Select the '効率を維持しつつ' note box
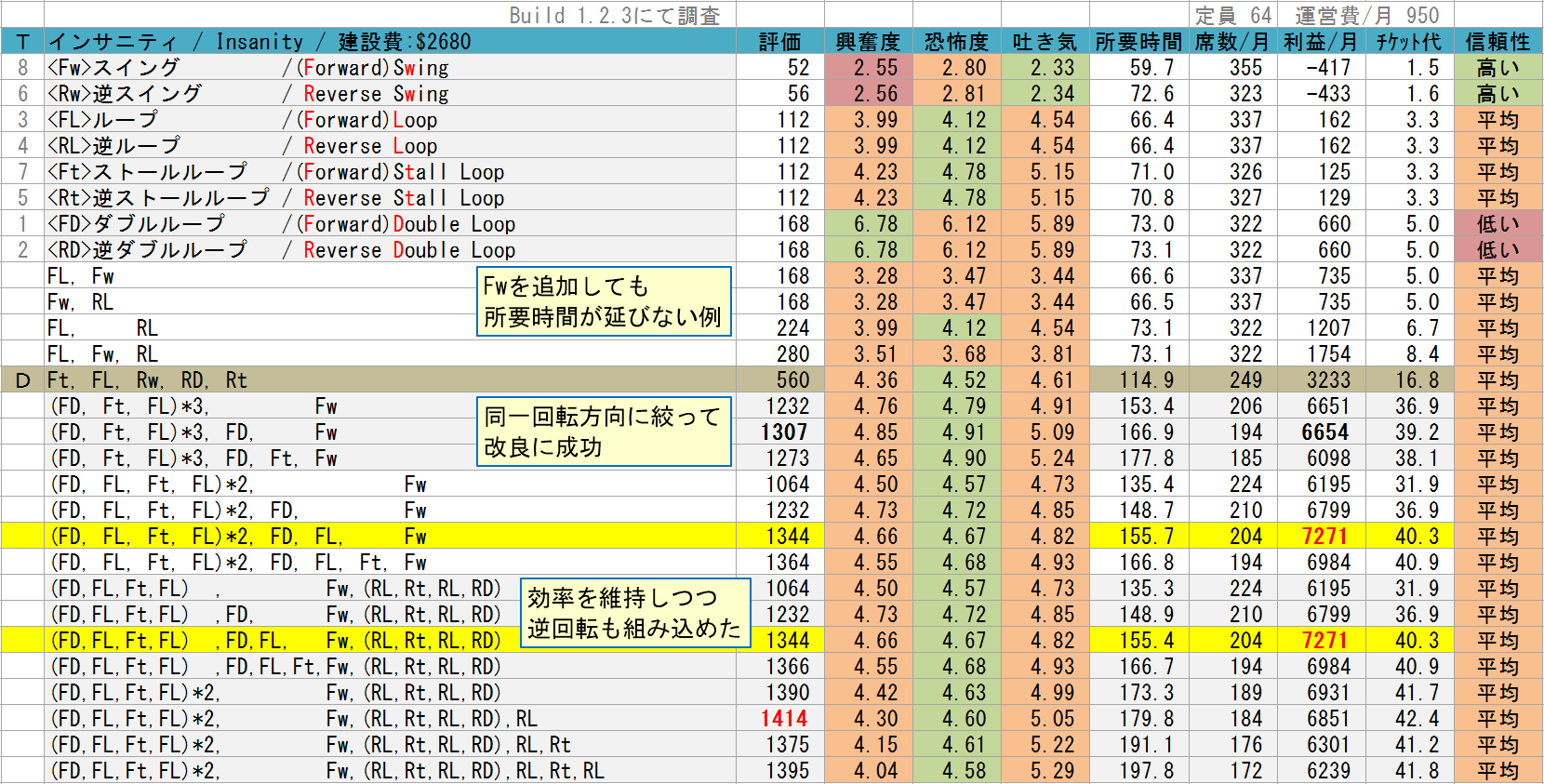The width and height of the screenshot is (1544, 784). [634, 612]
